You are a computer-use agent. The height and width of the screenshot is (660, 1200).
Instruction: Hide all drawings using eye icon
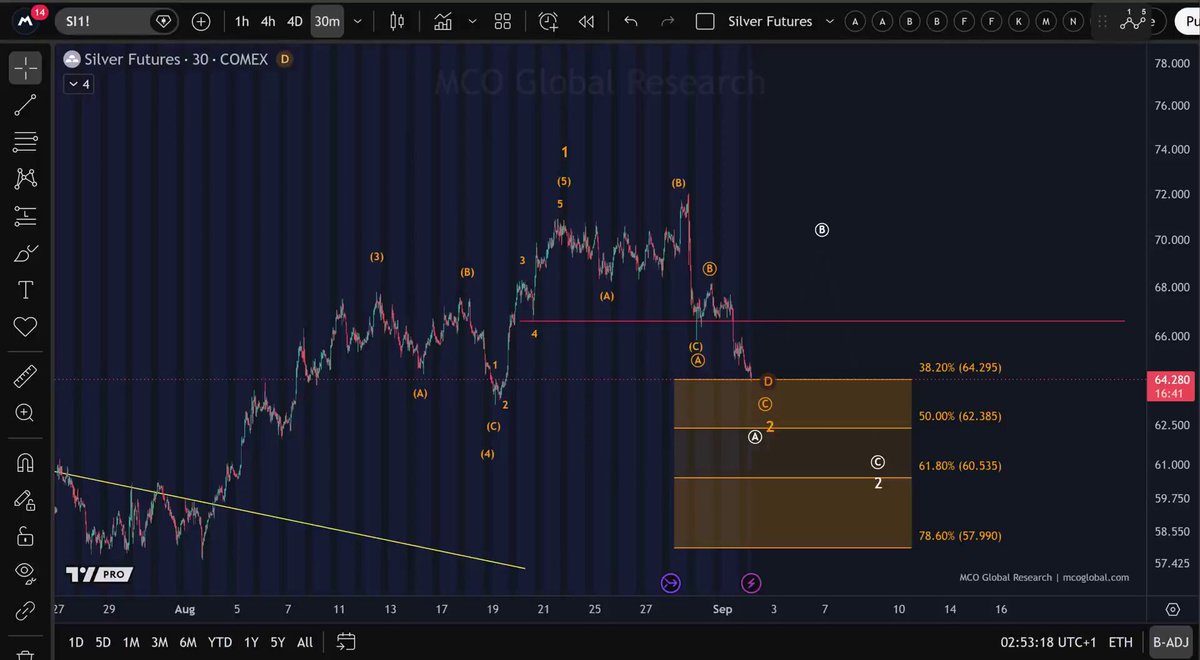25,572
